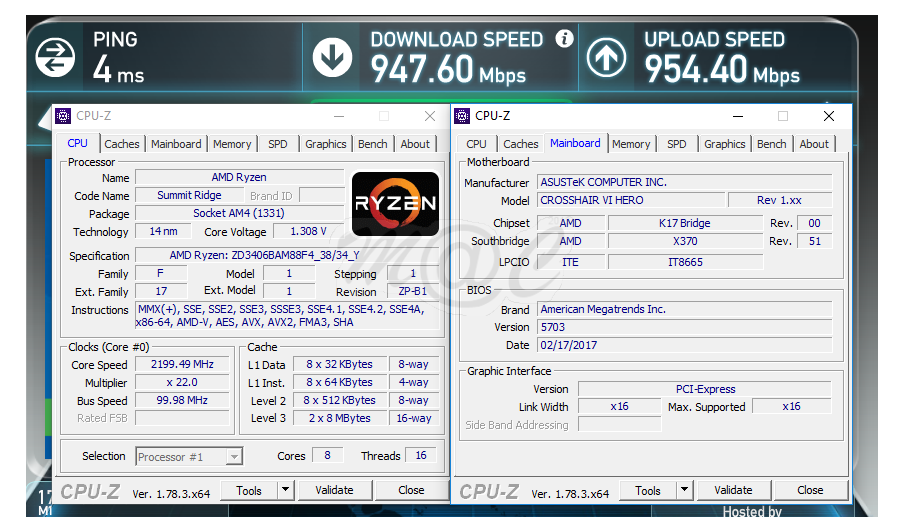The width and height of the screenshot is (904, 532).
Task: Click the K17 Bridge chipset value
Action: [685, 223]
